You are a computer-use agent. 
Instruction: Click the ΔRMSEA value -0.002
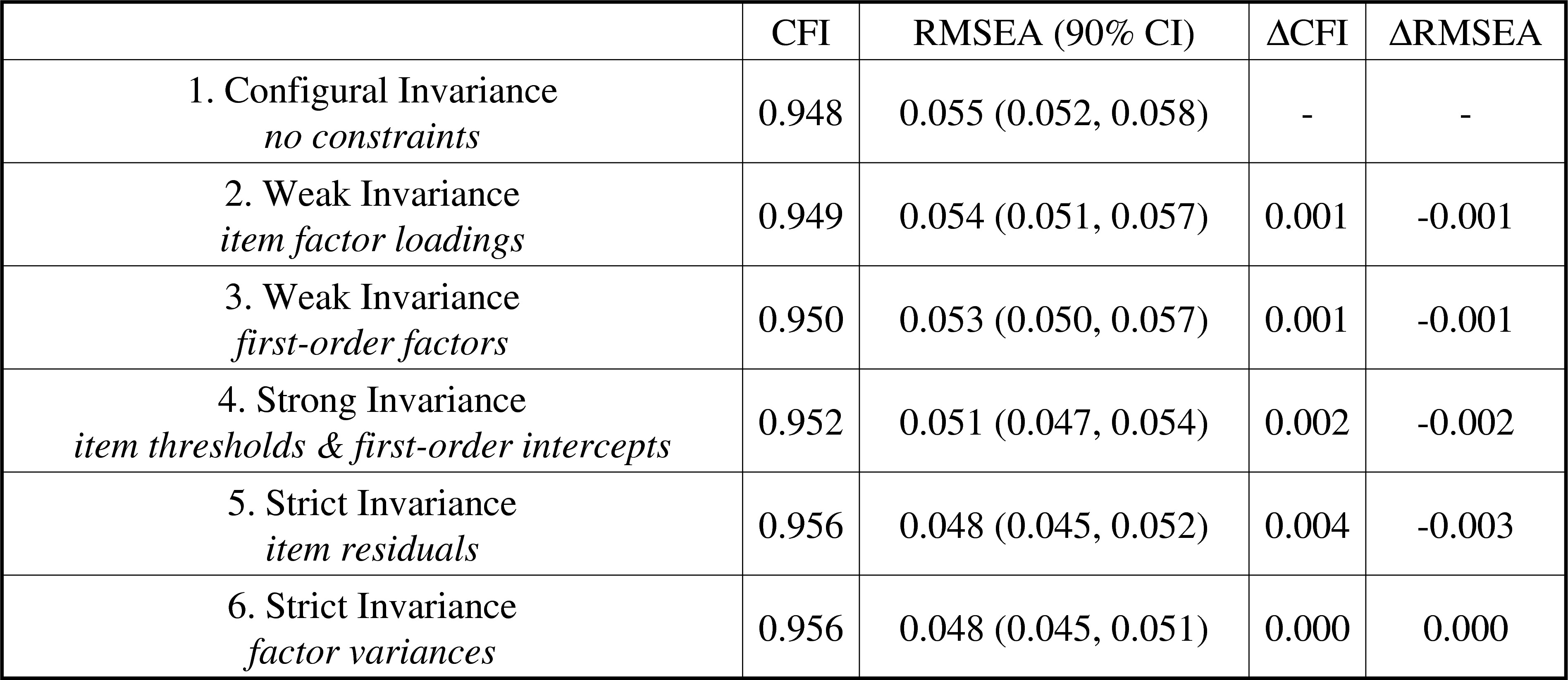(1465, 423)
